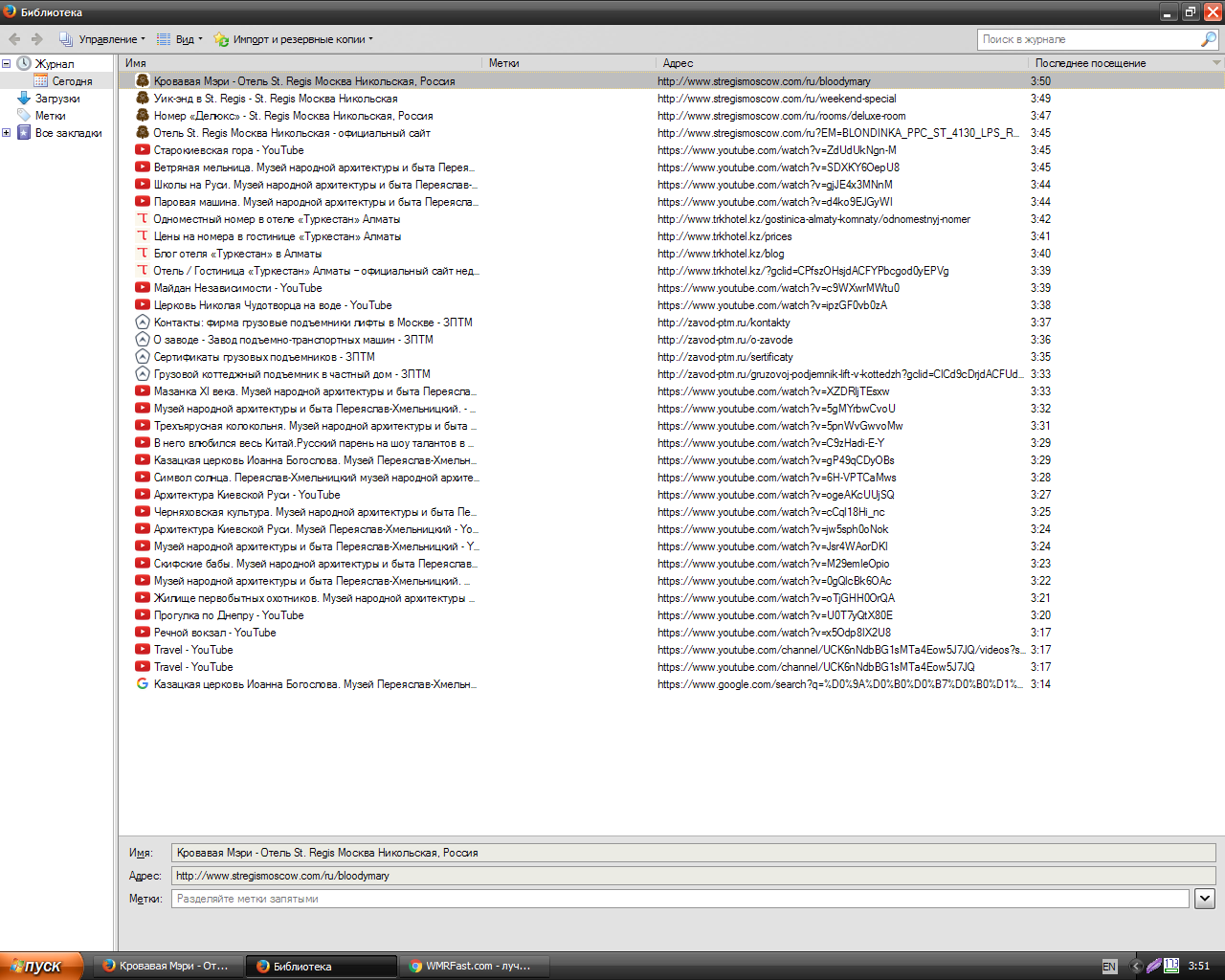Image resolution: width=1225 pixels, height=980 pixels.
Task: Select row Сертификаты грузовых подъемников - ЗПТМ
Action: [671, 356]
